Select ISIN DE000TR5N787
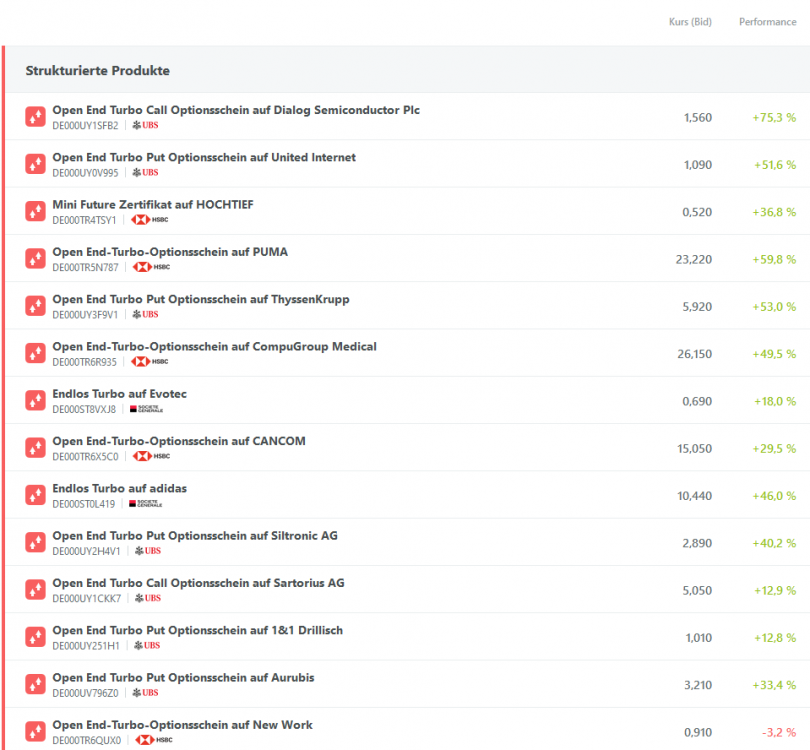The width and height of the screenshot is (810, 750). 85,268
